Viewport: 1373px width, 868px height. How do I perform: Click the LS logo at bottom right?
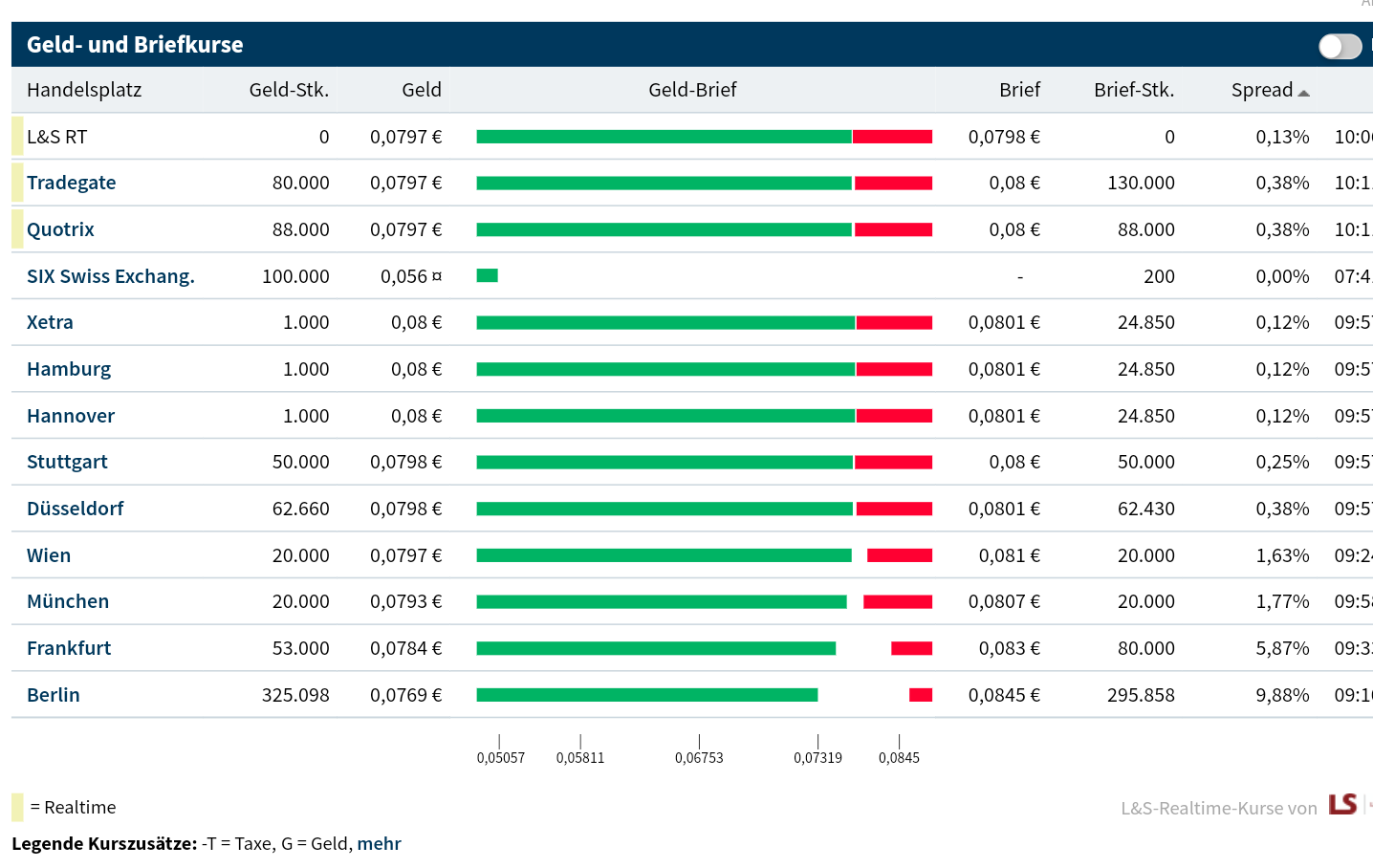1344,806
